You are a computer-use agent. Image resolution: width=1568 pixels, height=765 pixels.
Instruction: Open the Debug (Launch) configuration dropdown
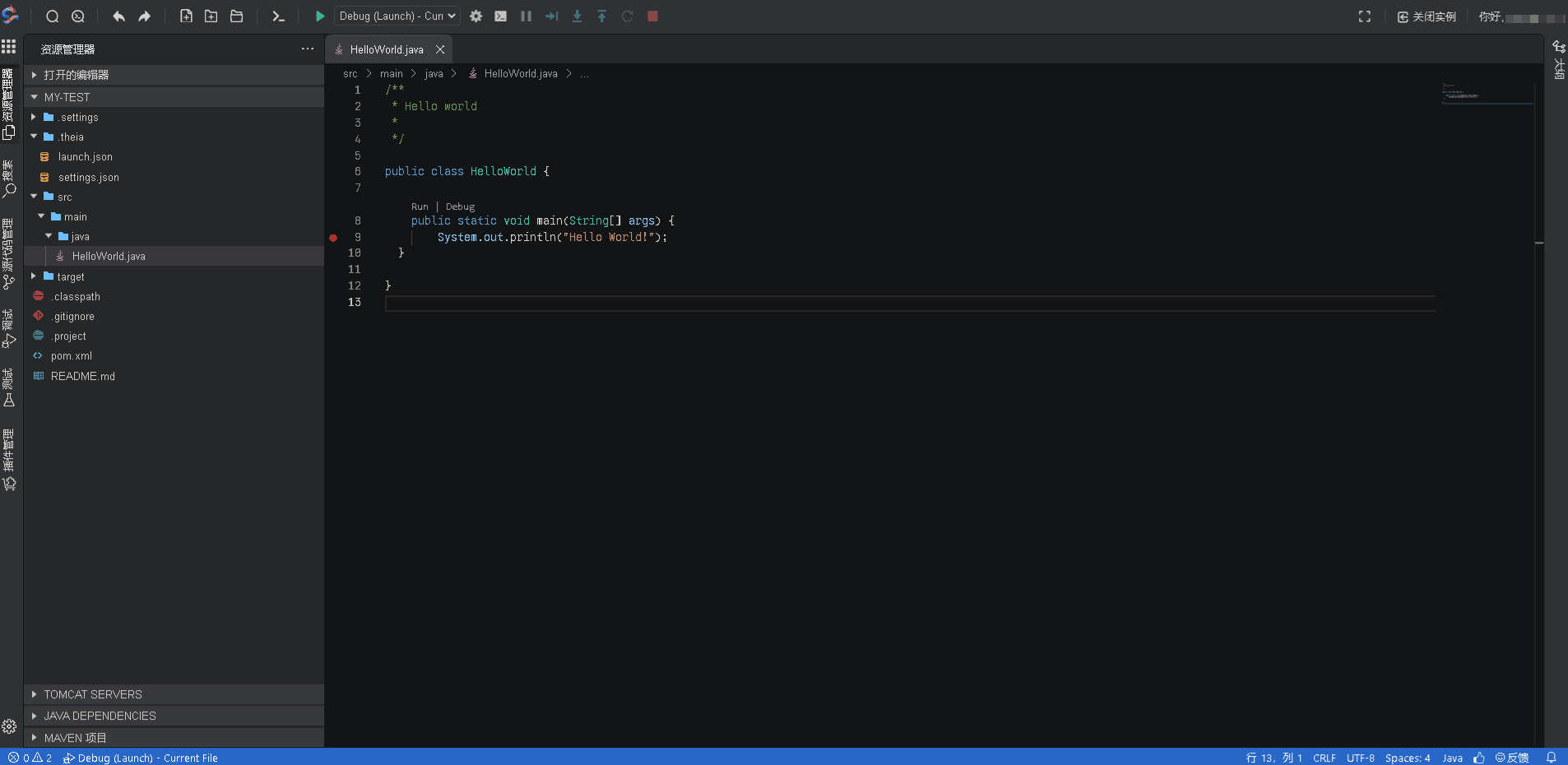coord(396,16)
